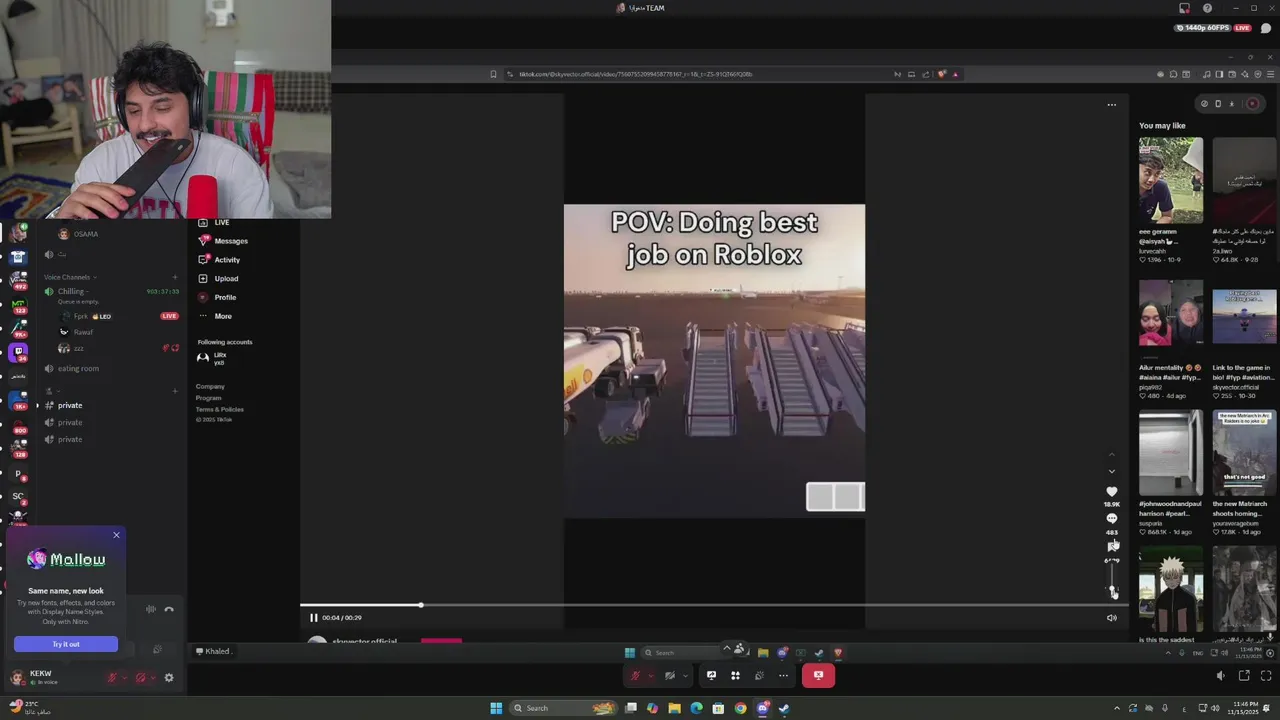
Task: Open the Program link in the TikTok sidebar
Action: pos(209,398)
